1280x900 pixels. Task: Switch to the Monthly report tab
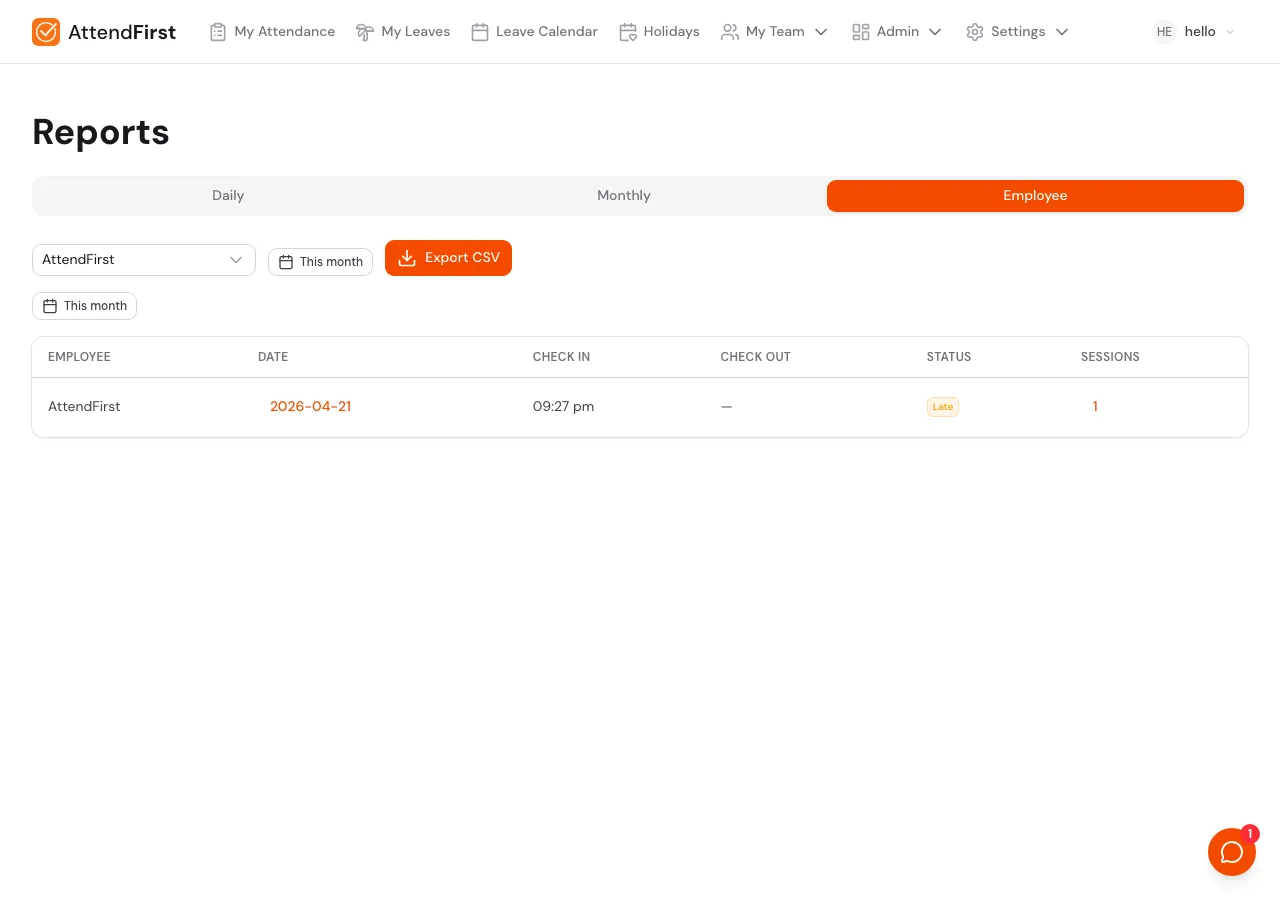tap(623, 196)
